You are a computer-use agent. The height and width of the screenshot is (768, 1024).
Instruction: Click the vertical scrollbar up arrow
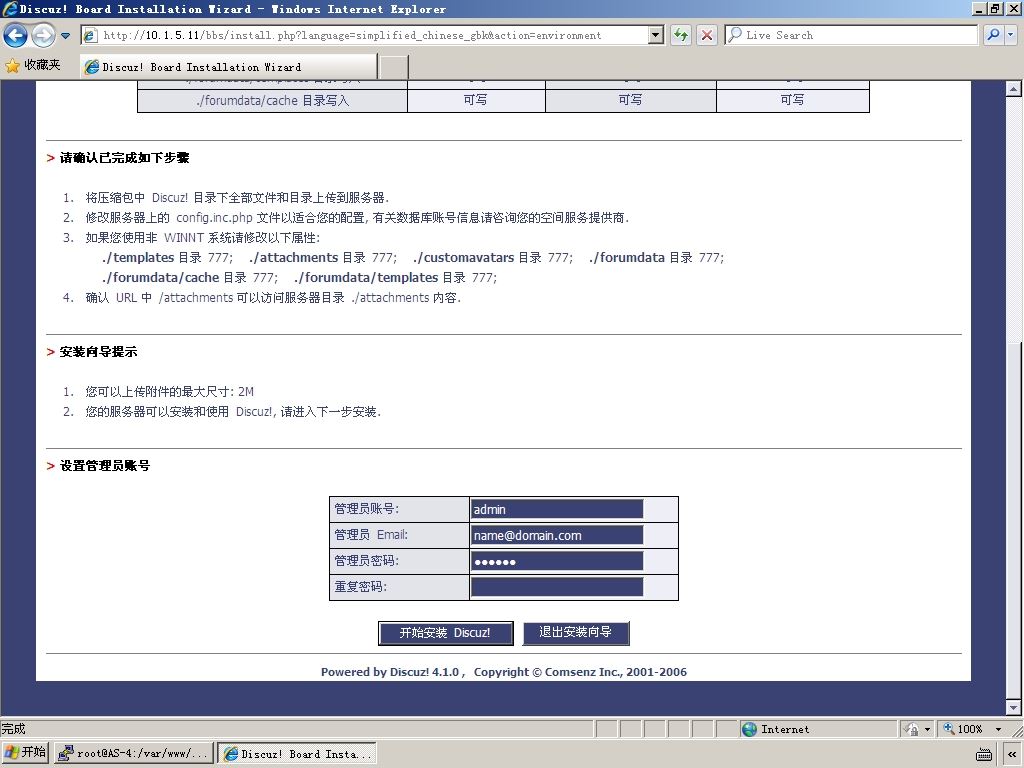click(1014, 89)
